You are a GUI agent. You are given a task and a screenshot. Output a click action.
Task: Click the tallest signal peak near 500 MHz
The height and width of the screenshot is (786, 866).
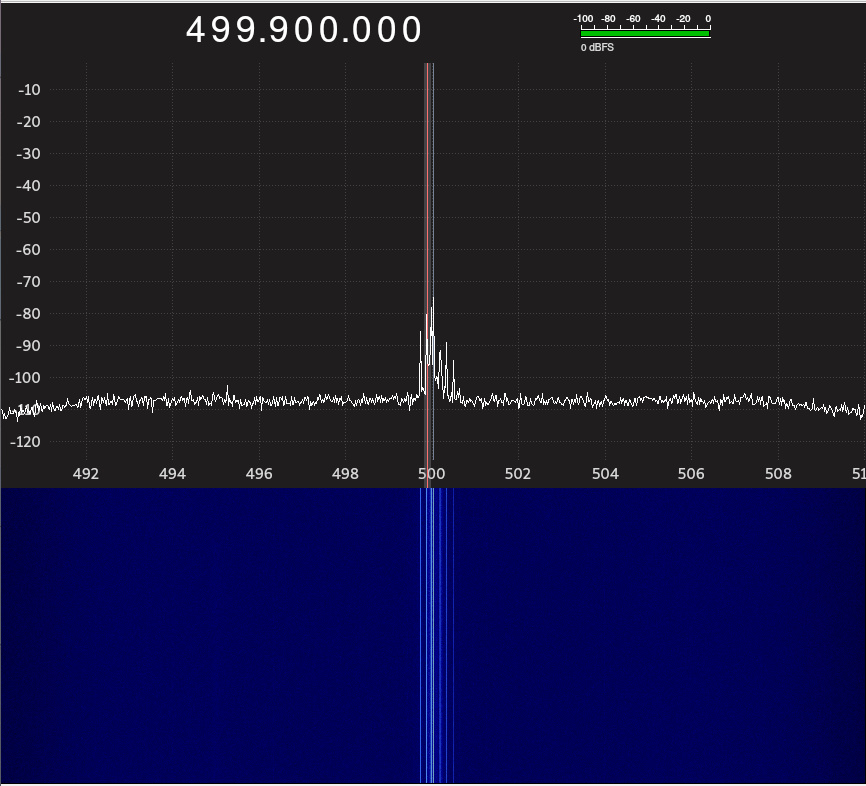[433, 301]
